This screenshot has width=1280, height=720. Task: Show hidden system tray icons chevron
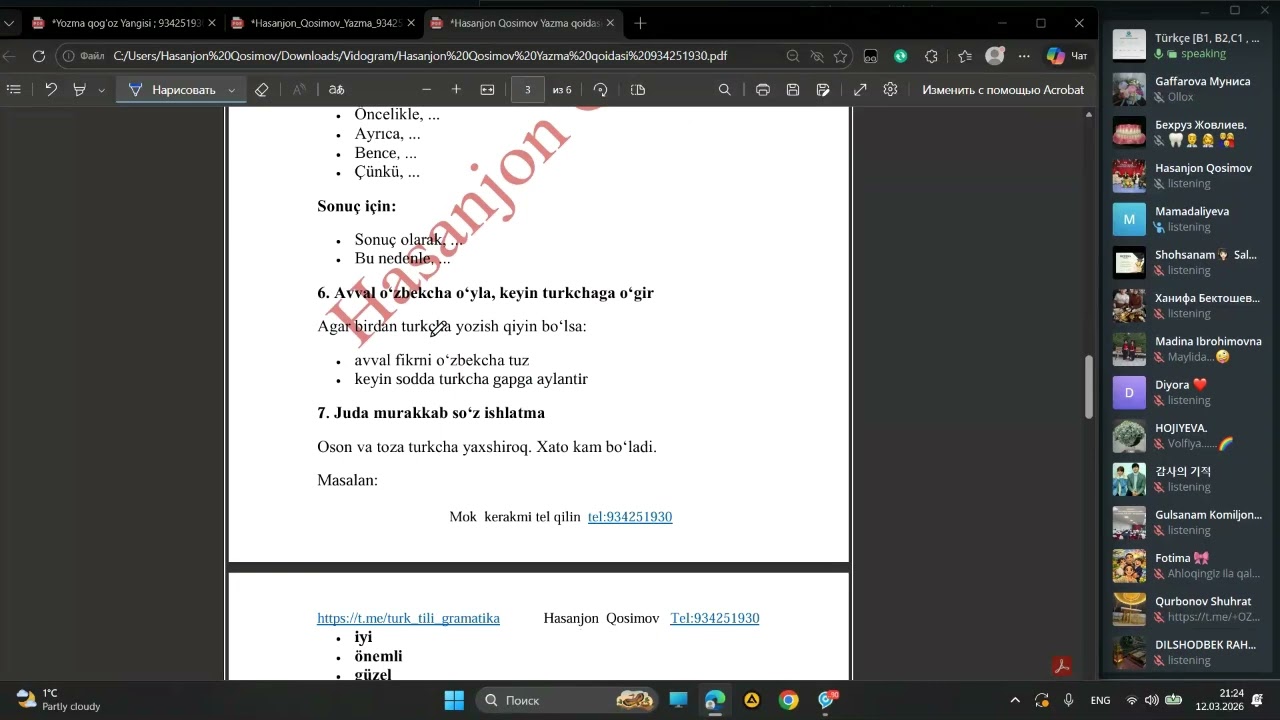pos(1015,700)
